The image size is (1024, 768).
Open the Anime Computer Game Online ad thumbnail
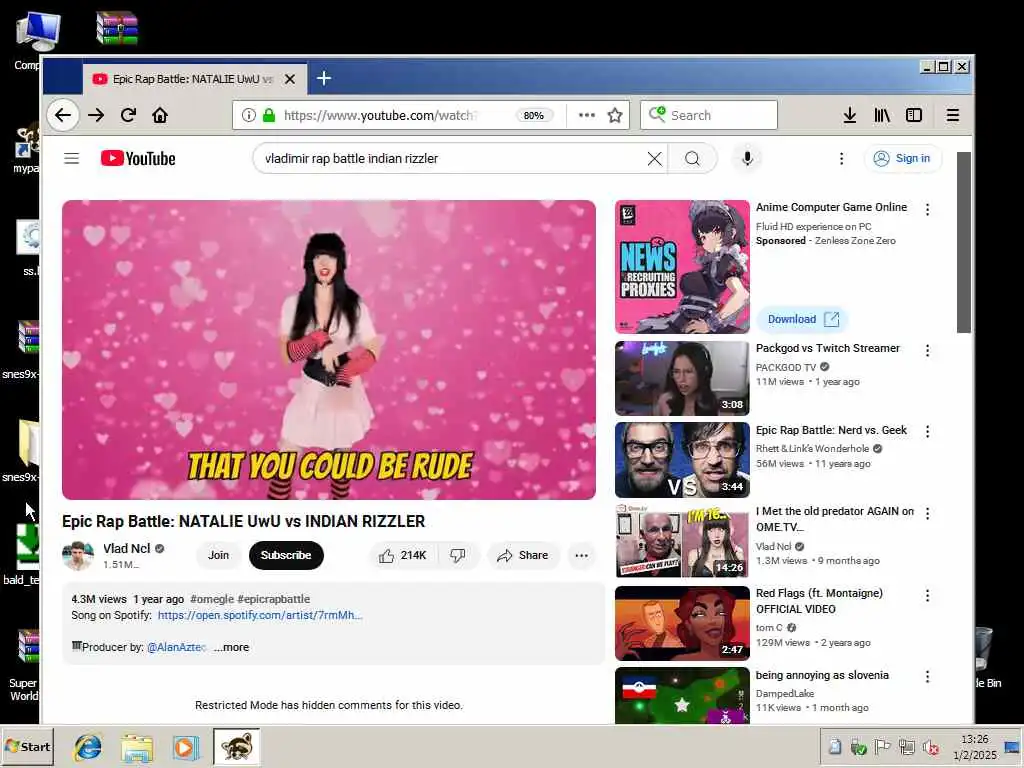click(682, 266)
